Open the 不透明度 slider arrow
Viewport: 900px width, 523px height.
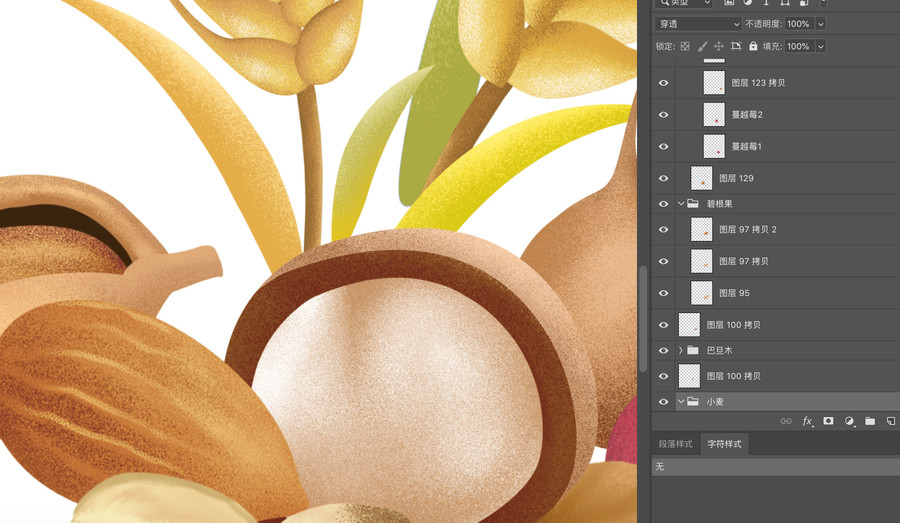tap(821, 24)
